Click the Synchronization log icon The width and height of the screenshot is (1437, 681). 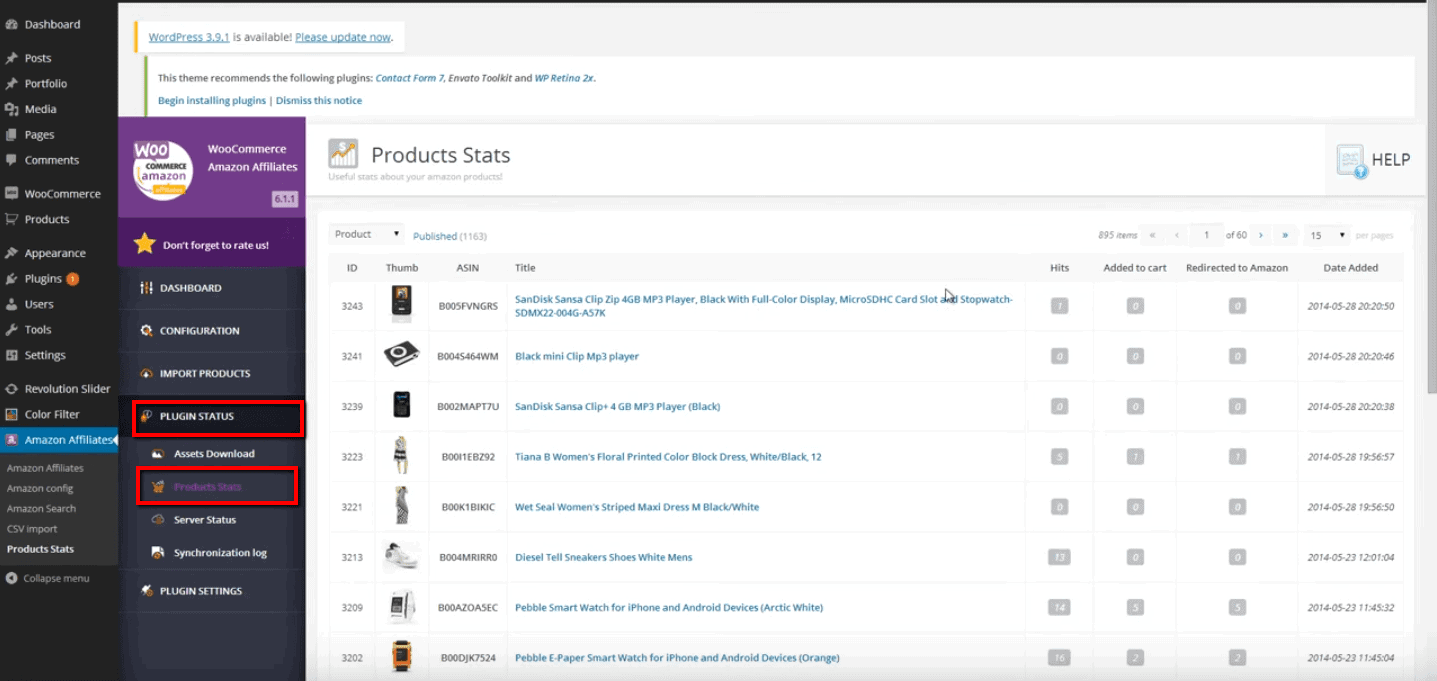[157, 553]
